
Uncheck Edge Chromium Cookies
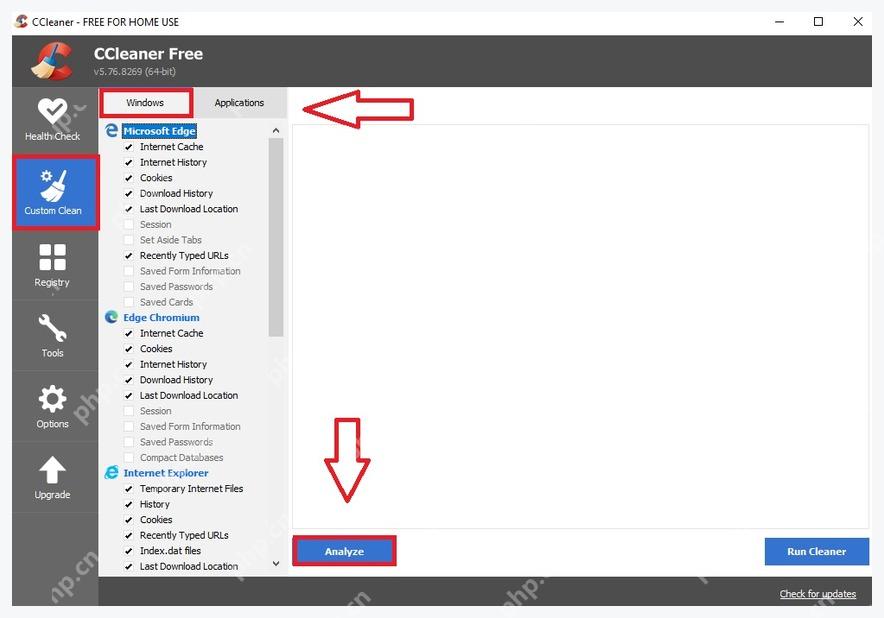tap(129, 349)
